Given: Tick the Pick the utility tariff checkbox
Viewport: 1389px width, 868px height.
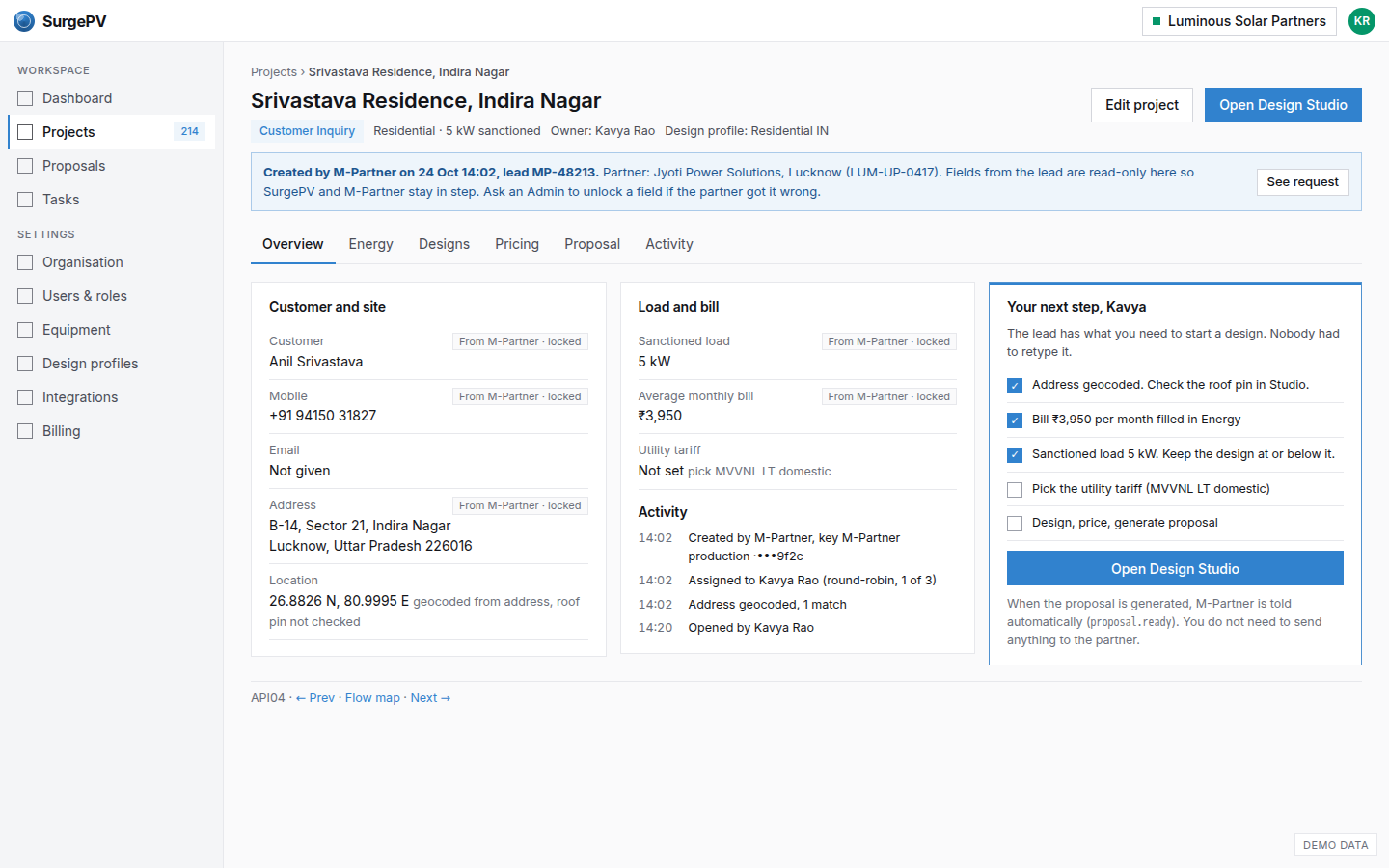Looking at the screenshot, I should pyautogui.click(x=1015, y=490).
